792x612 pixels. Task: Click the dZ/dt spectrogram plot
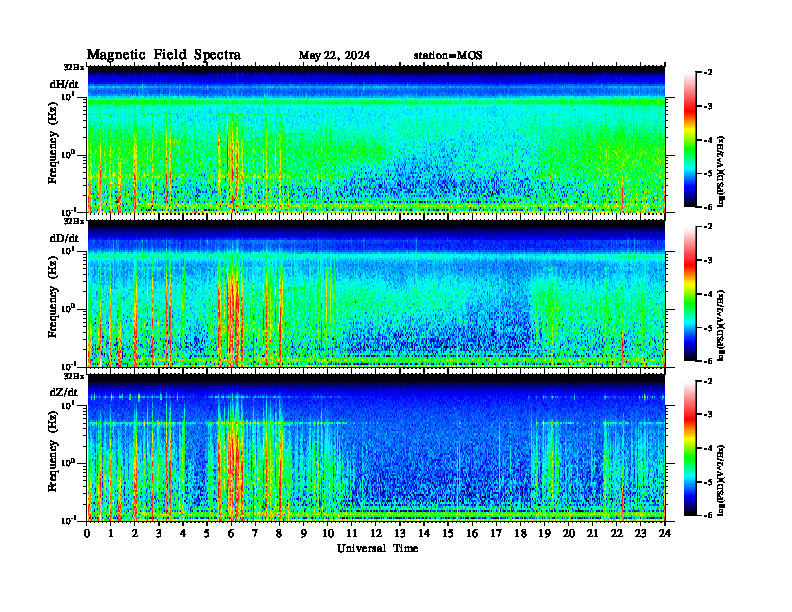pos(376,448)
